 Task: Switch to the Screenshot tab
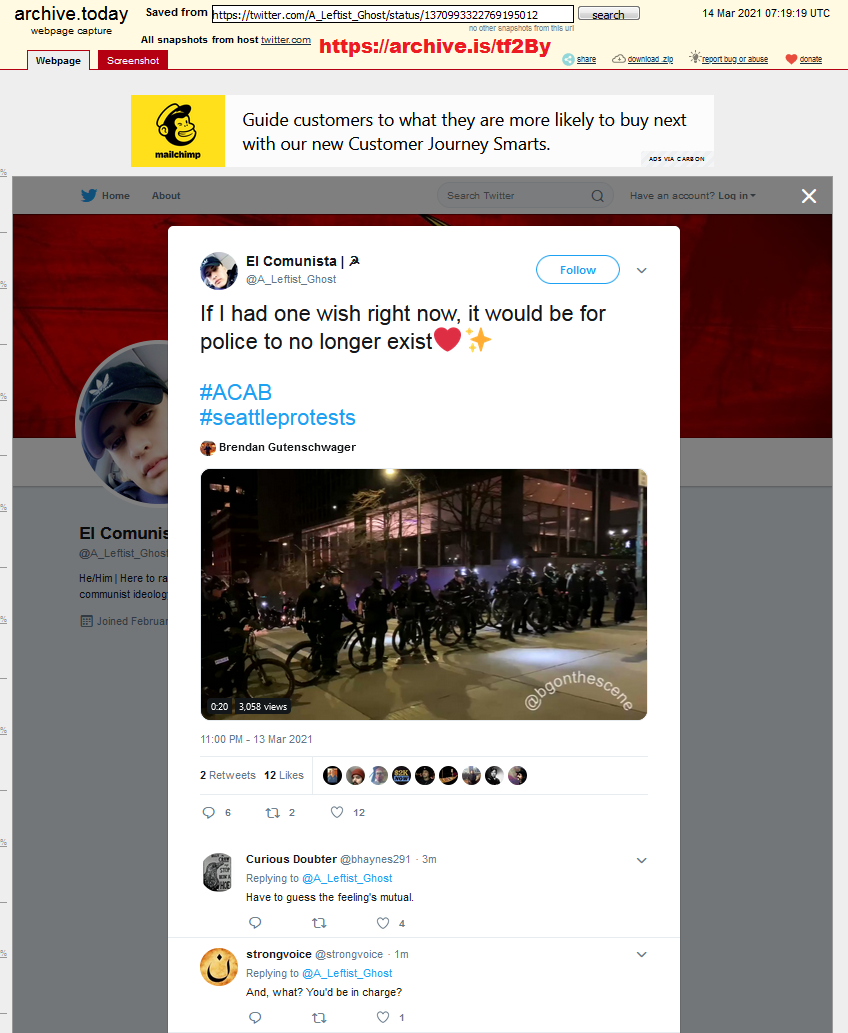pyautogui.click(x=133, y=60)
